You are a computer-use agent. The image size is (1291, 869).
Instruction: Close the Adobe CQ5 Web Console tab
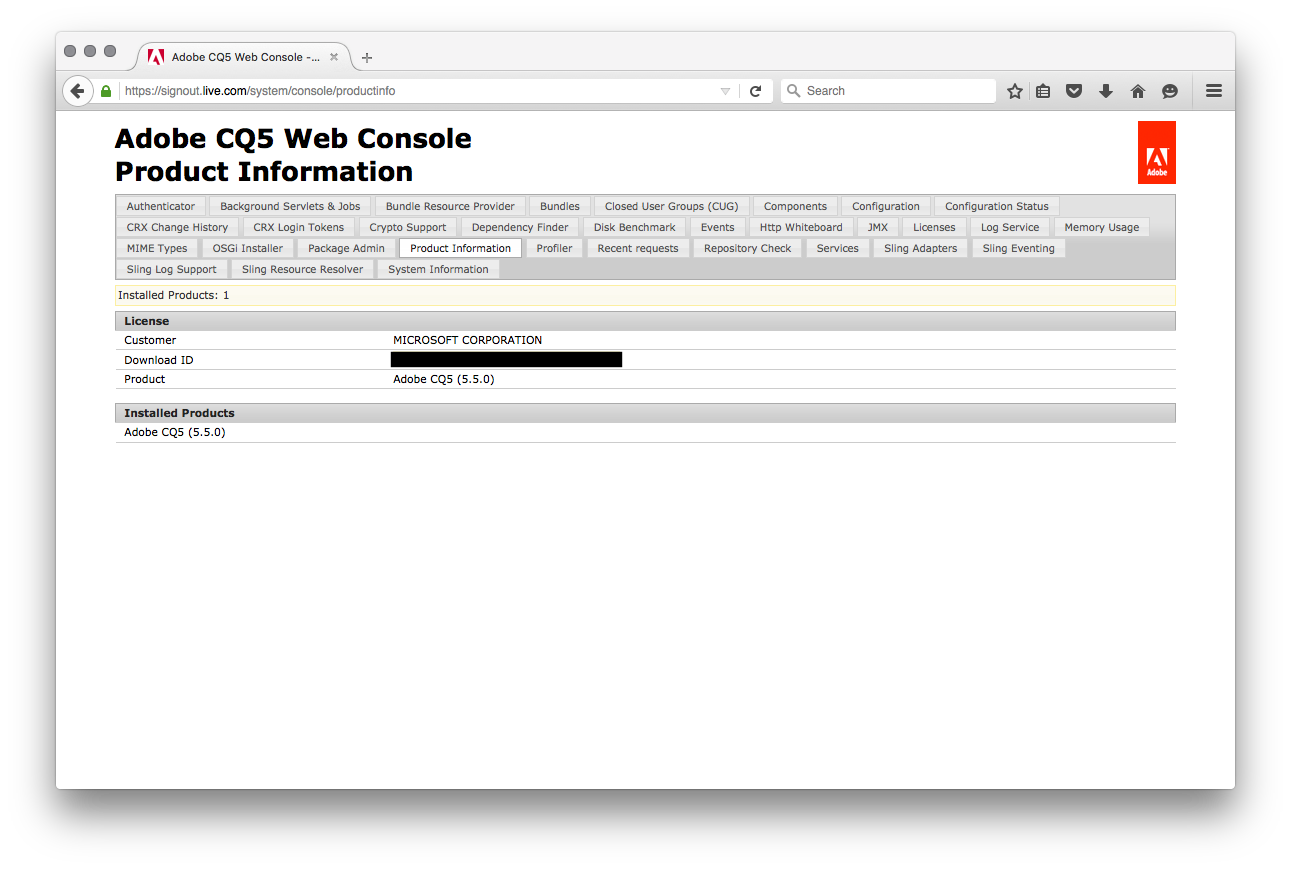334,57
